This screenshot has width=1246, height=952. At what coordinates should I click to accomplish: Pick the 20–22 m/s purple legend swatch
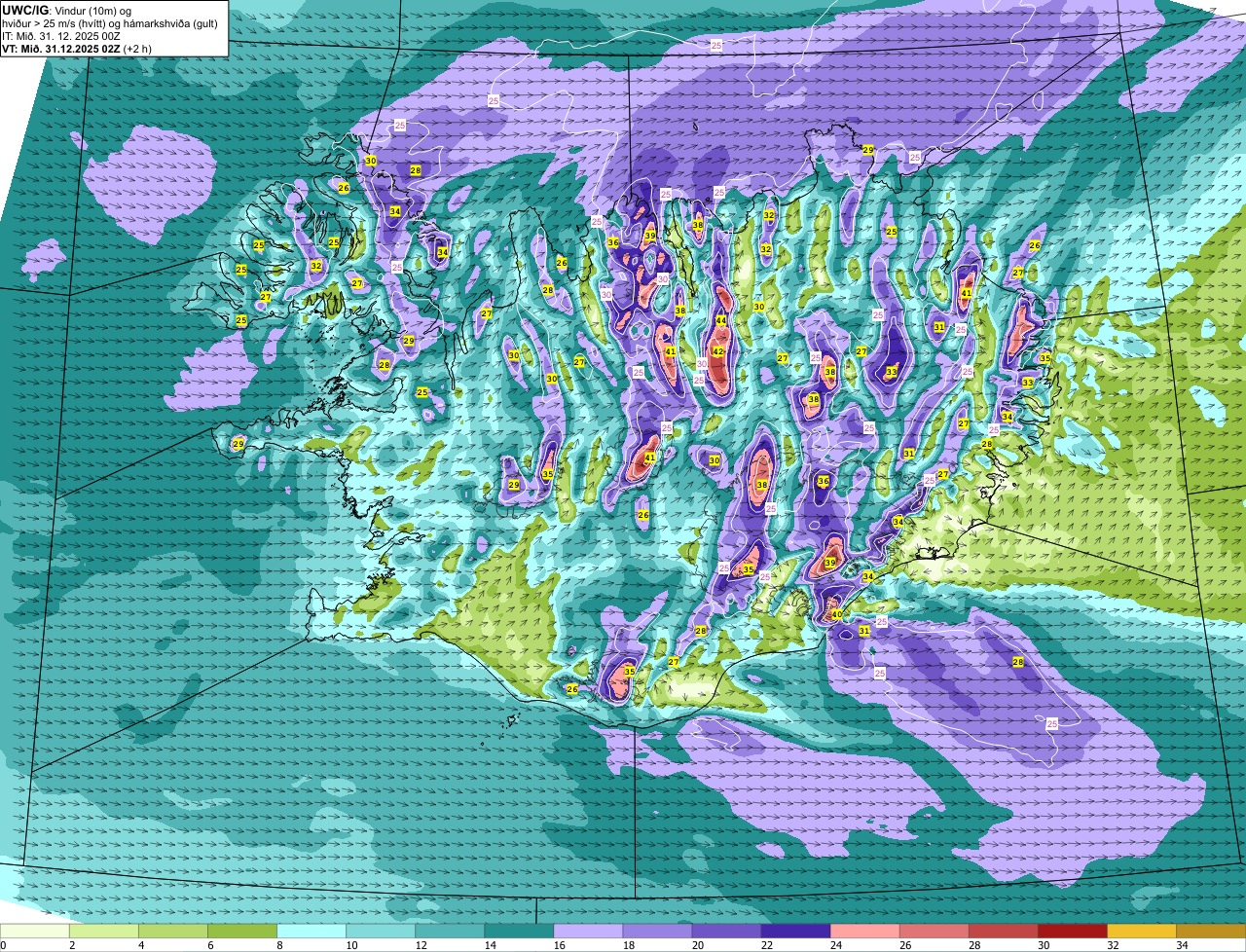pos(726,932)
